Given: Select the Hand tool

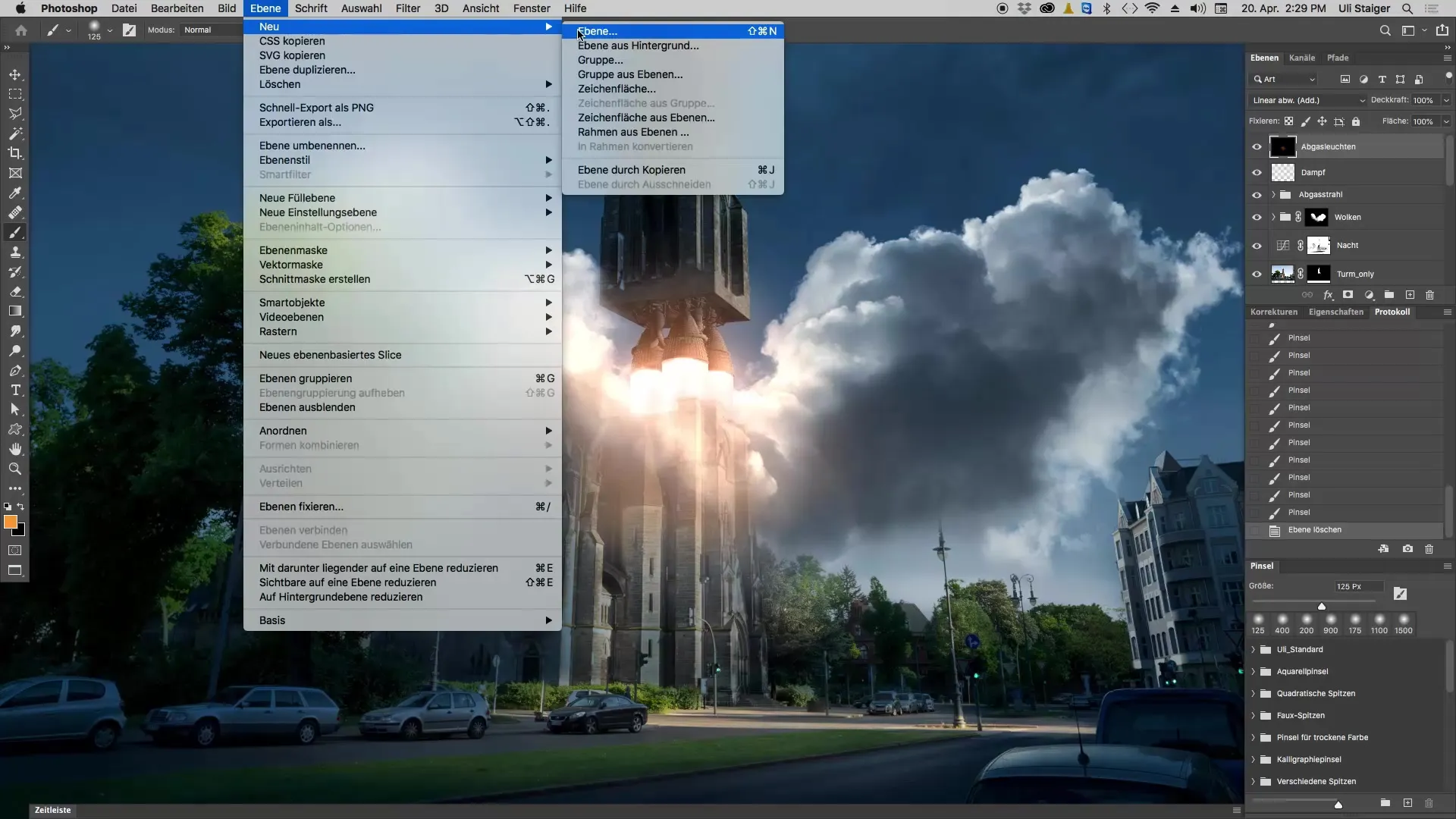Looking at the screenshot, I should pyautogui.click(x=15, y=449).
